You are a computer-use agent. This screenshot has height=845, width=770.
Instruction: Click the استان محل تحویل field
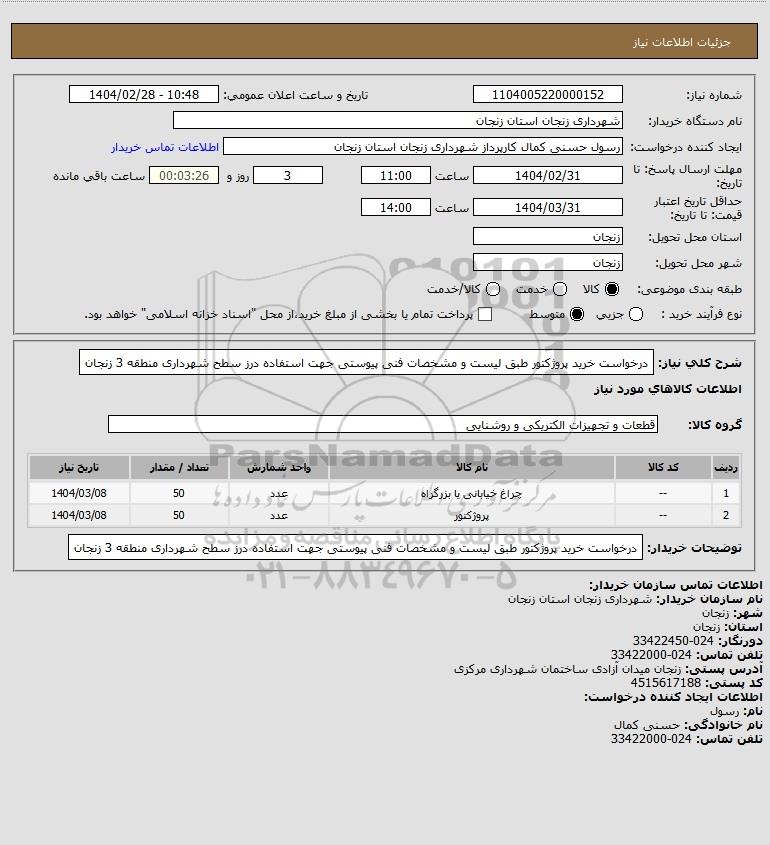[x=547, y=237]
